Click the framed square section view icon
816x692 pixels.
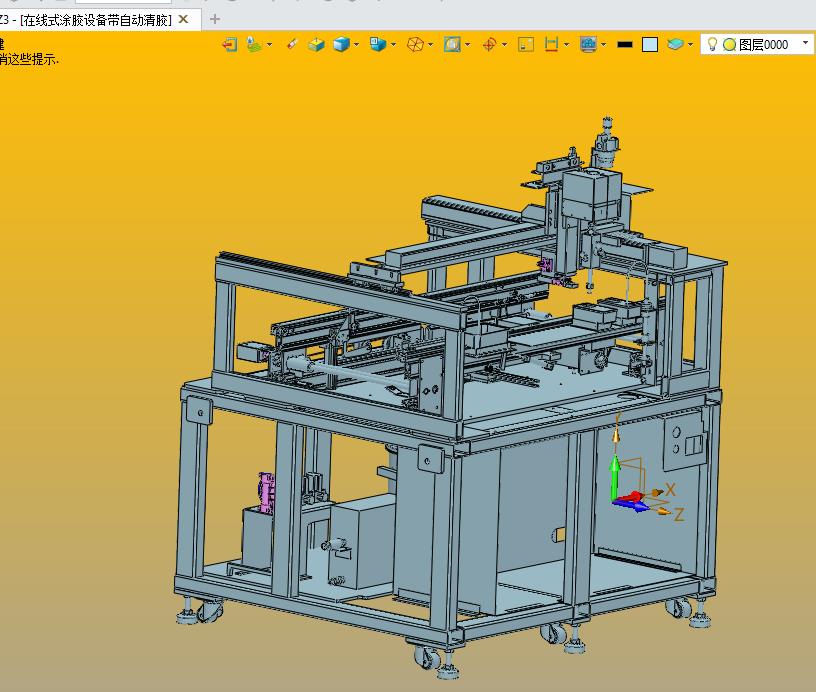click(452, 45)
